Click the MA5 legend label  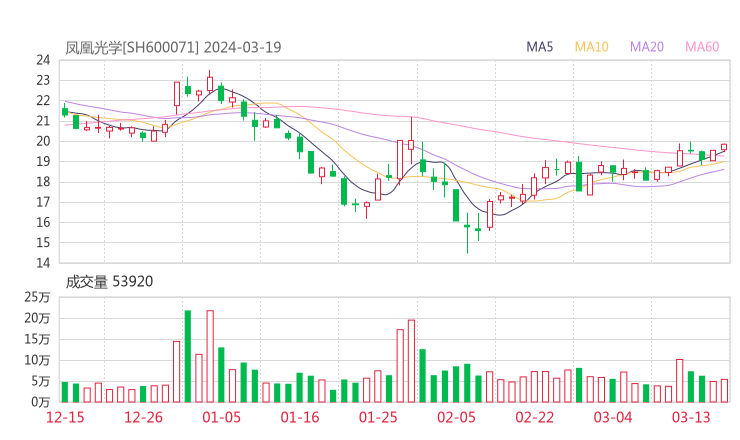click(539, 47)
